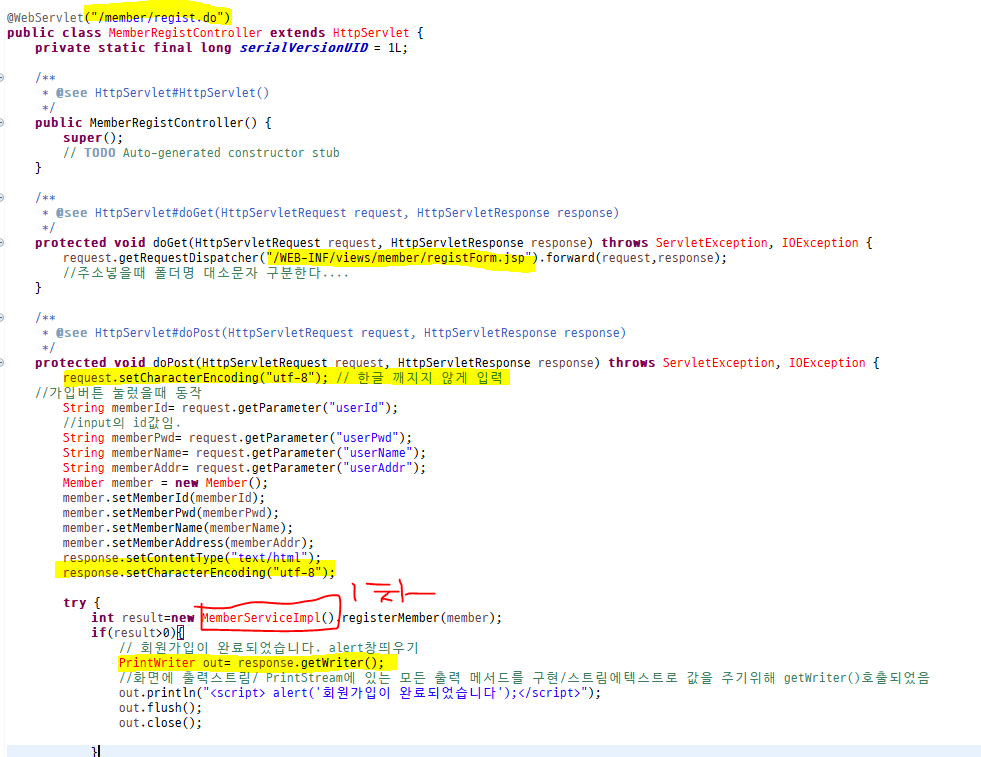Screen dimensions: 981x757
Task: Click the alert창띄우기 comment line
Action: pyautogui.click(x=268, y=648)
